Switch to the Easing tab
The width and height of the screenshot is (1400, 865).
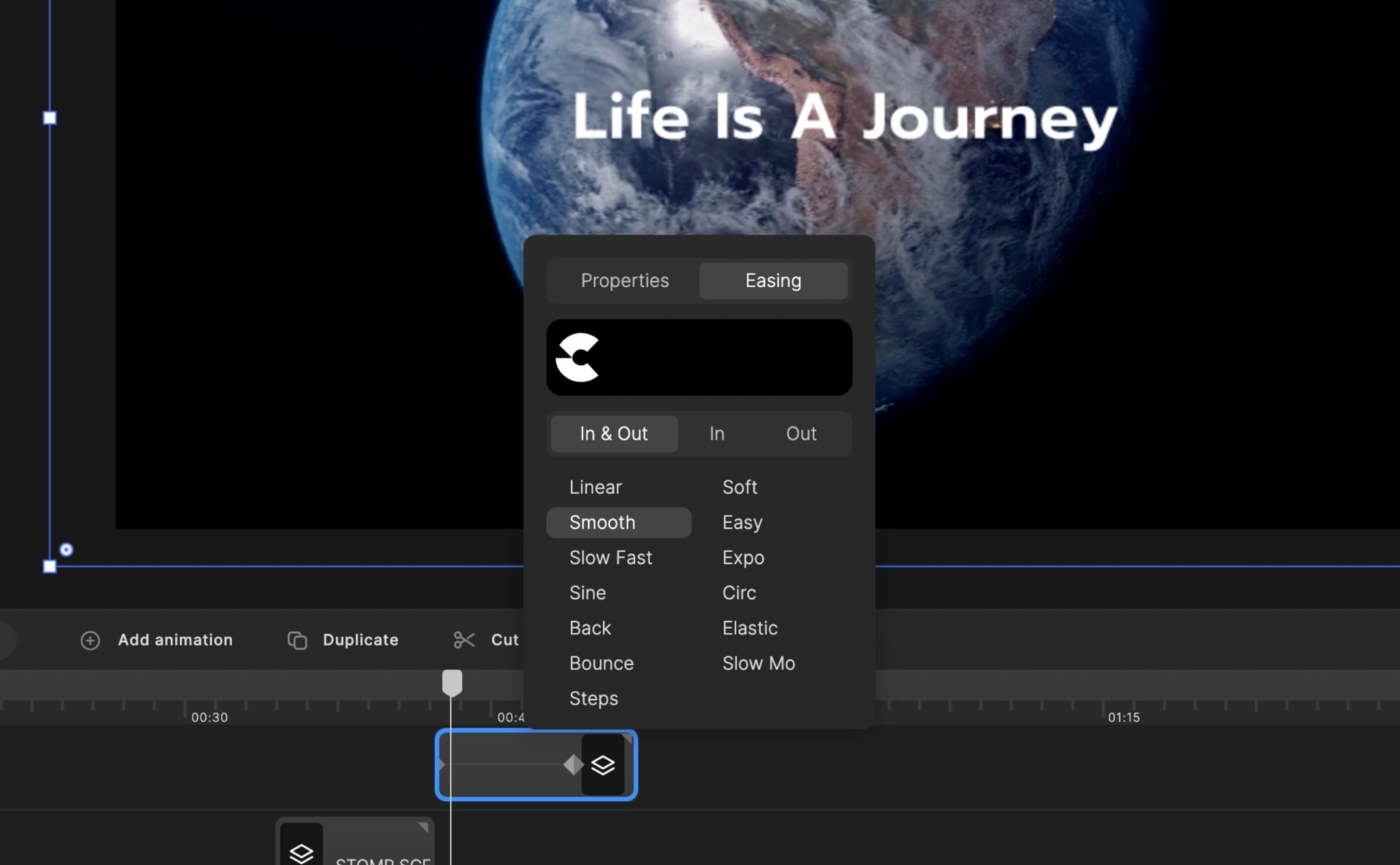point(773,280)
